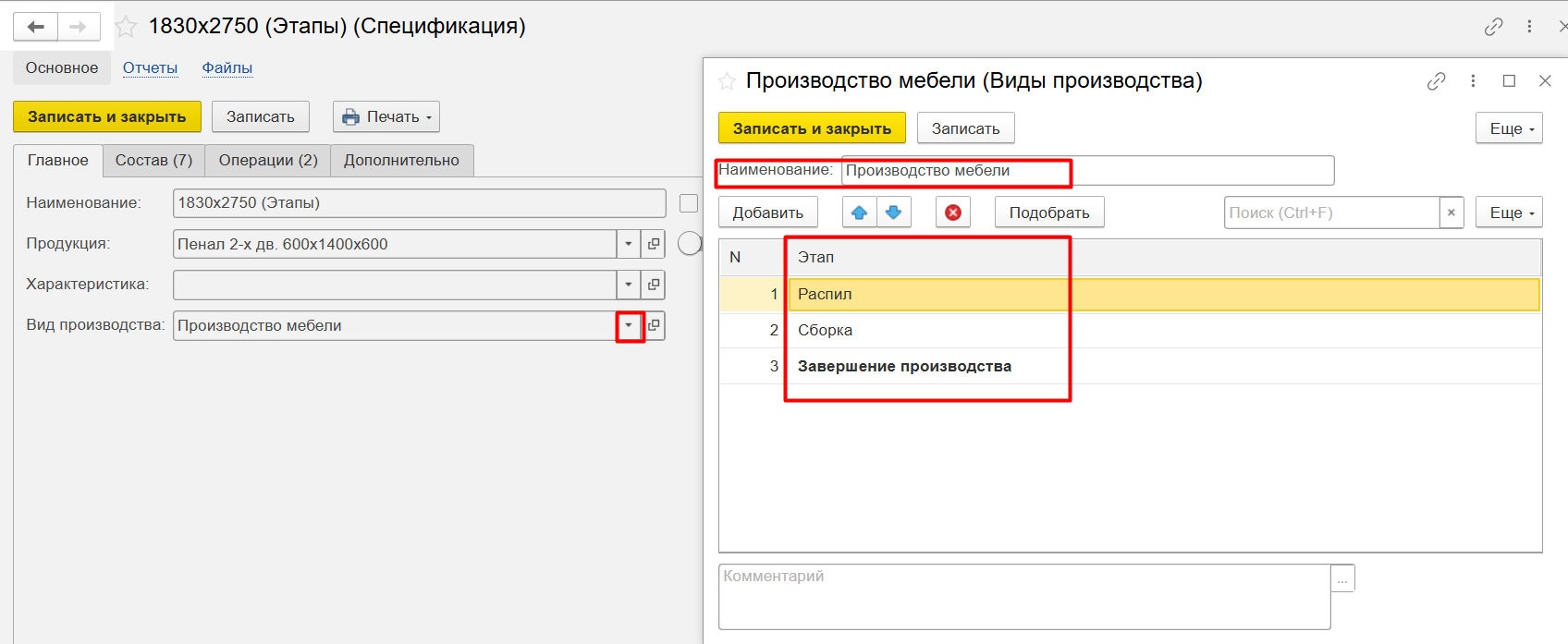
Task: Click Записать in the specification window
Action: (261, 116)
